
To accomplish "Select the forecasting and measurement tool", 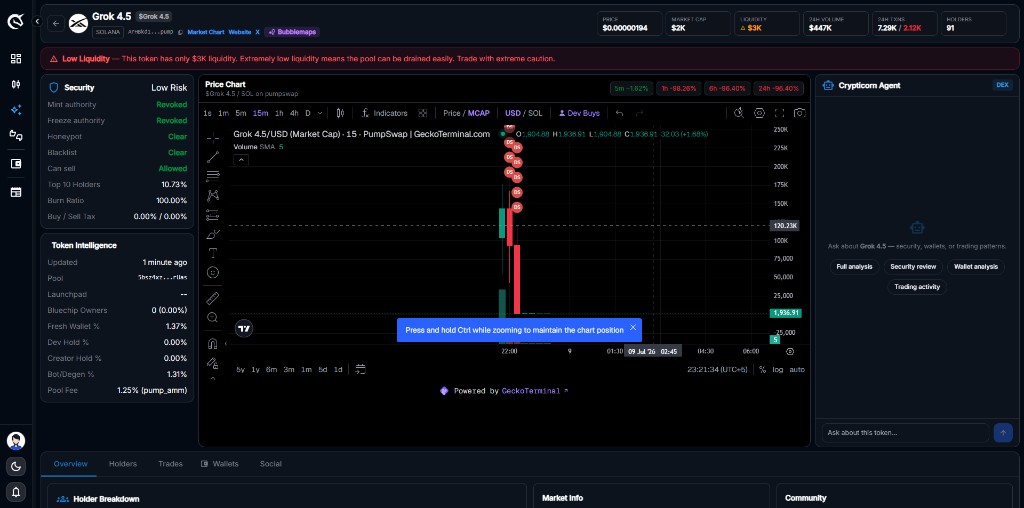I will (212, 214).
